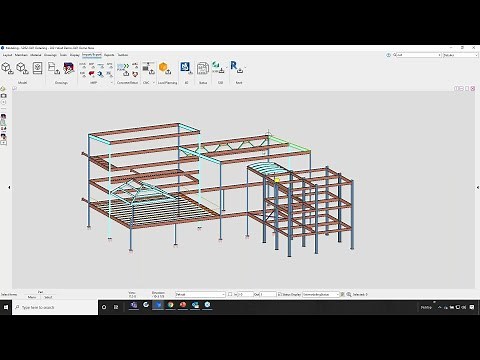Close the model view with the red X
Viewport: 480px width, 360px height.
coord(473,88)
